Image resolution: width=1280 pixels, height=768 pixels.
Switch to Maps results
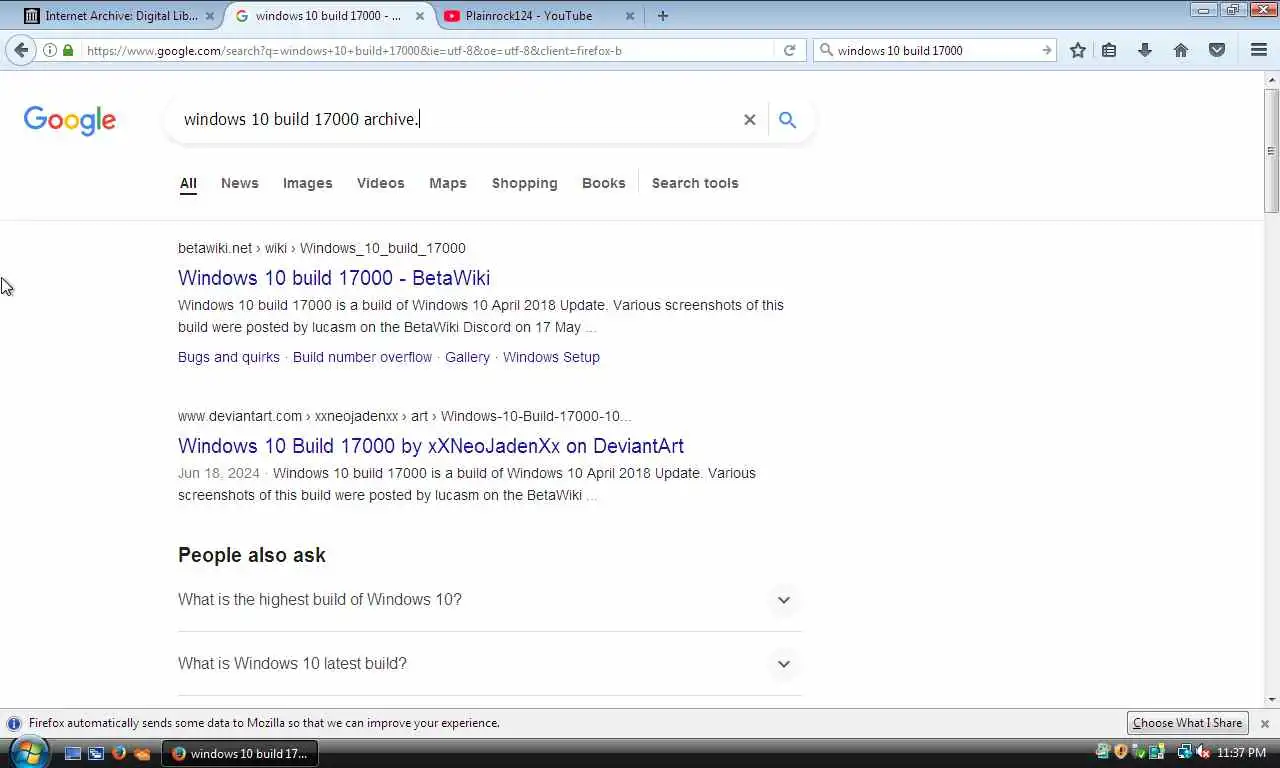[x=448, y=183]
